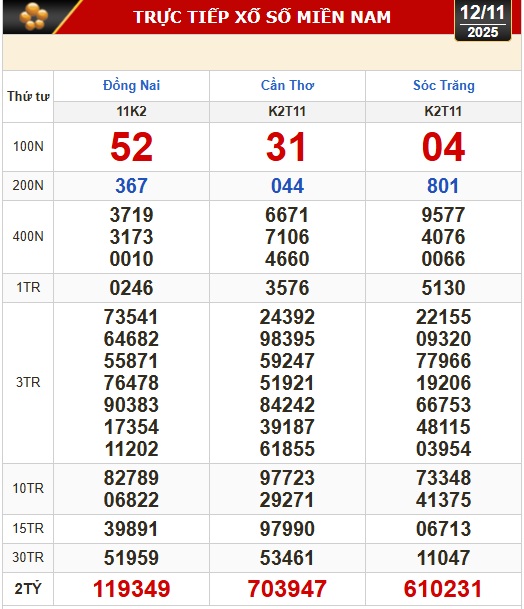The image size is (524, 609).
Task: Select the 3TR number 73541
Action: click(131, 317)
